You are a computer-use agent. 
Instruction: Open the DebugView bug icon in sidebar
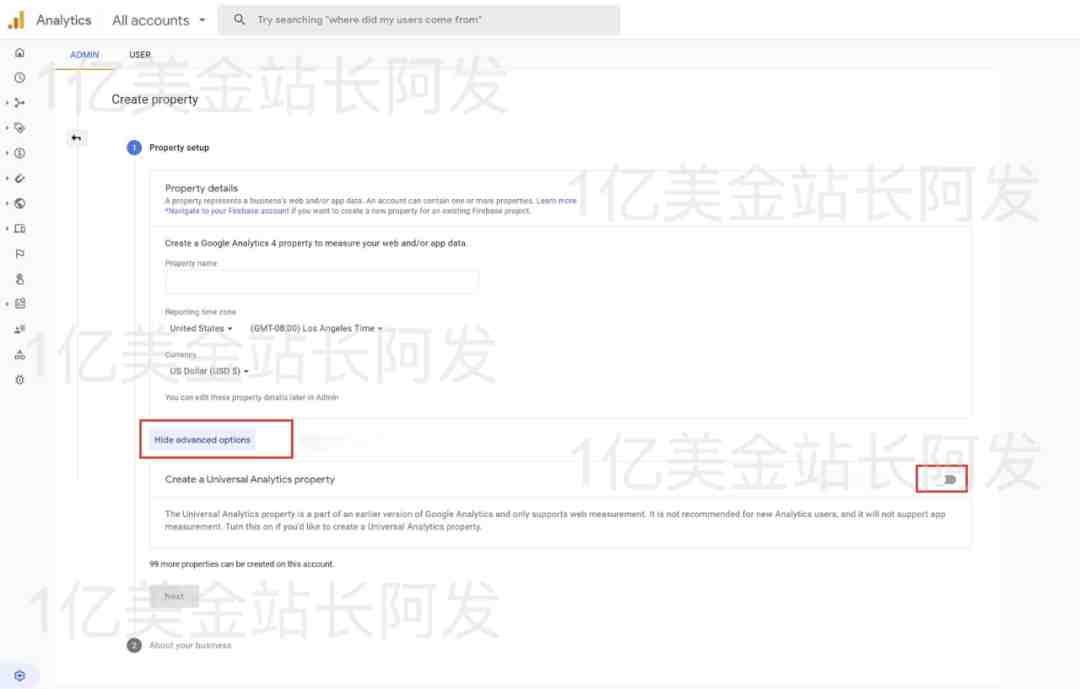coord(19,380)
